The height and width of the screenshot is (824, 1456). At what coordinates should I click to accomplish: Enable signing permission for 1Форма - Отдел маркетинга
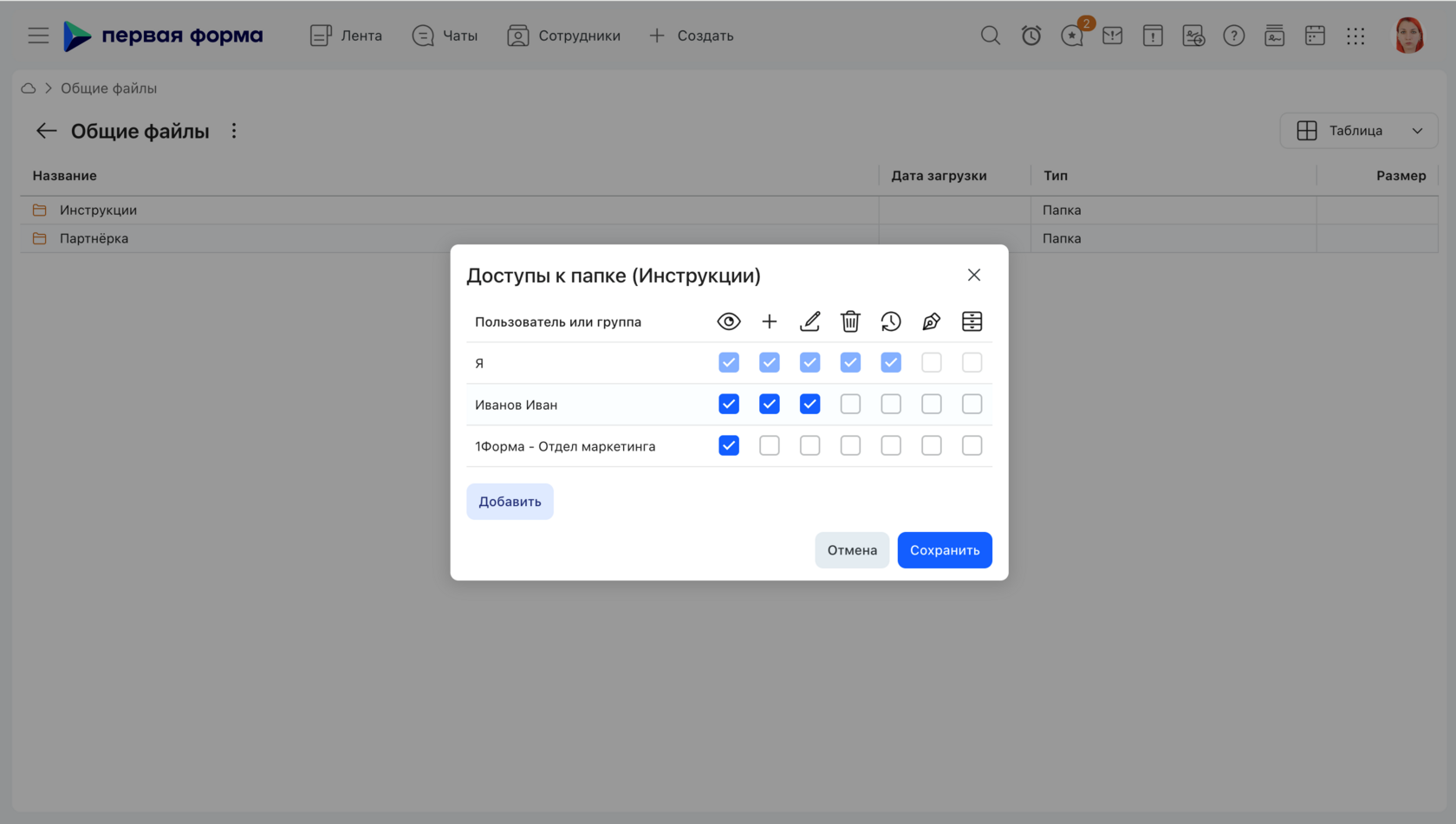click(x=932, y=445)
